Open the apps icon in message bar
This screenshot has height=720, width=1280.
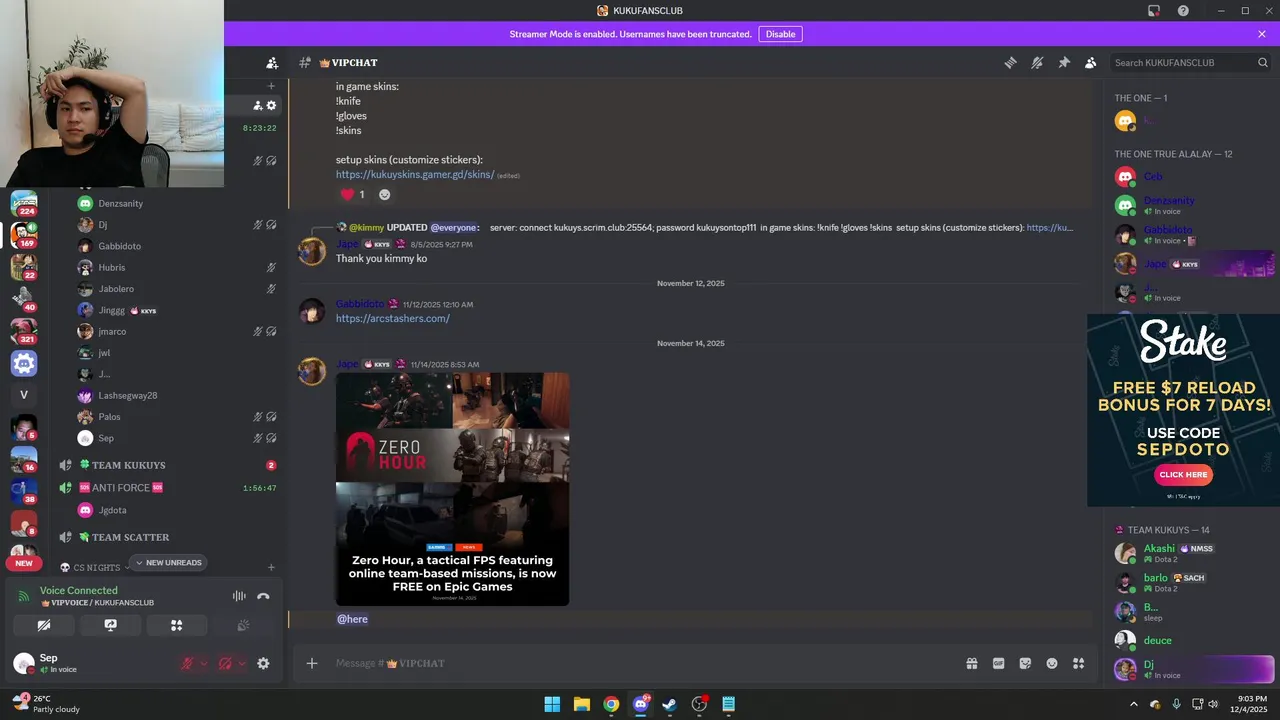pos(1078,663)
